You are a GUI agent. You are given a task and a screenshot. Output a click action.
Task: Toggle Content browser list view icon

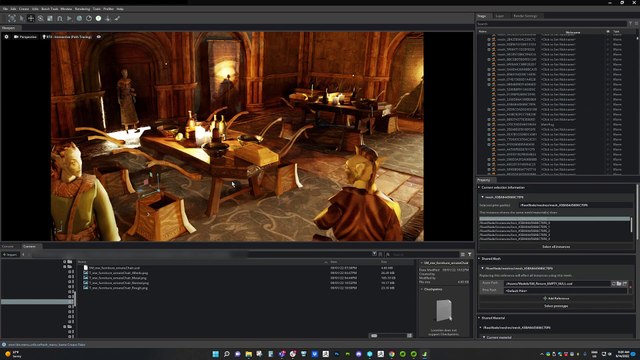pos(462,255)
